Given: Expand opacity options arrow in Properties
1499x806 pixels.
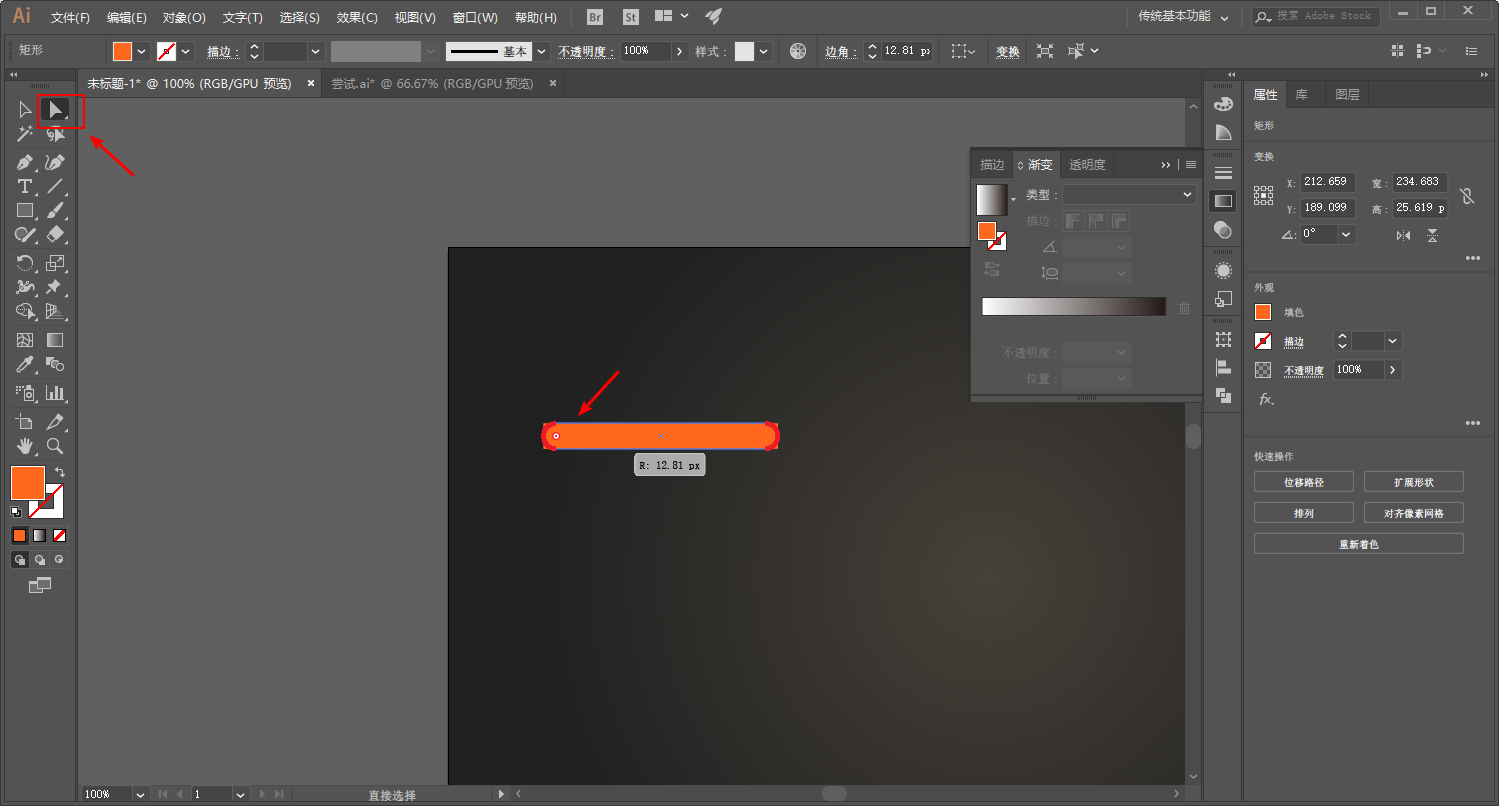Looking at the screenshot, I should click(x=1392, y=370).
